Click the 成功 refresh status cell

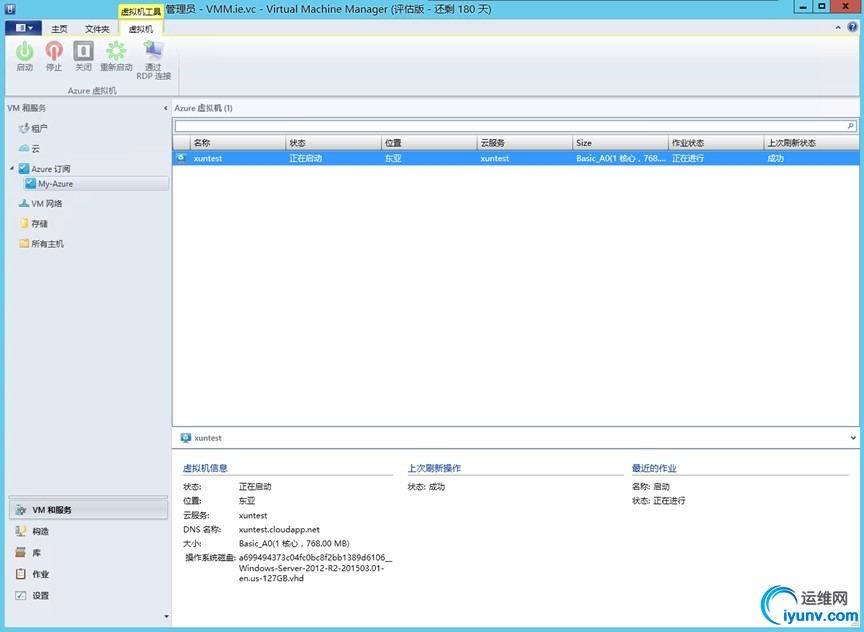point(775,158)
